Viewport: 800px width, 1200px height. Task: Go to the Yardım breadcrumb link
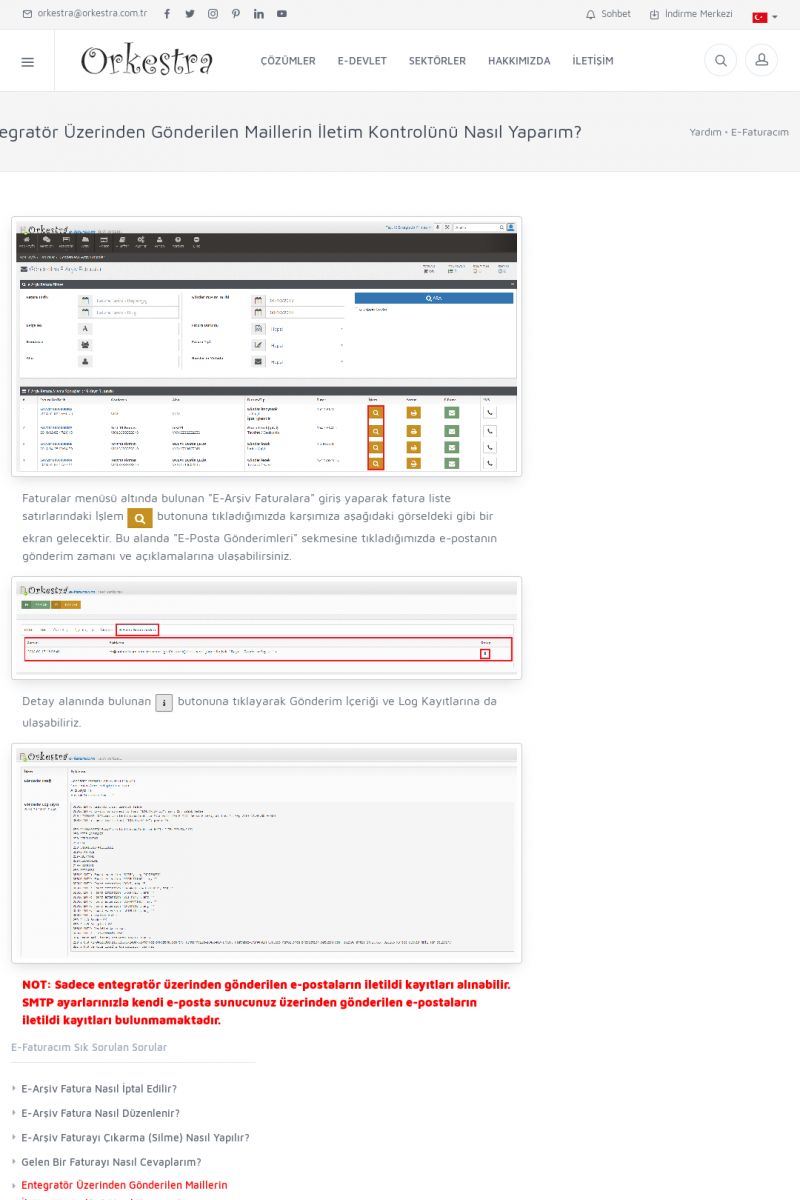705,132
